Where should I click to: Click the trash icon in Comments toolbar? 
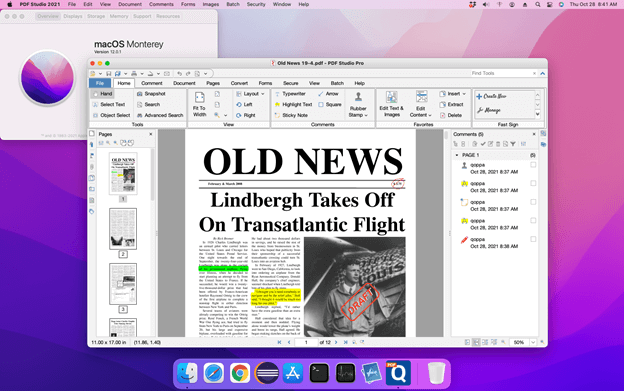click(498, 144)
